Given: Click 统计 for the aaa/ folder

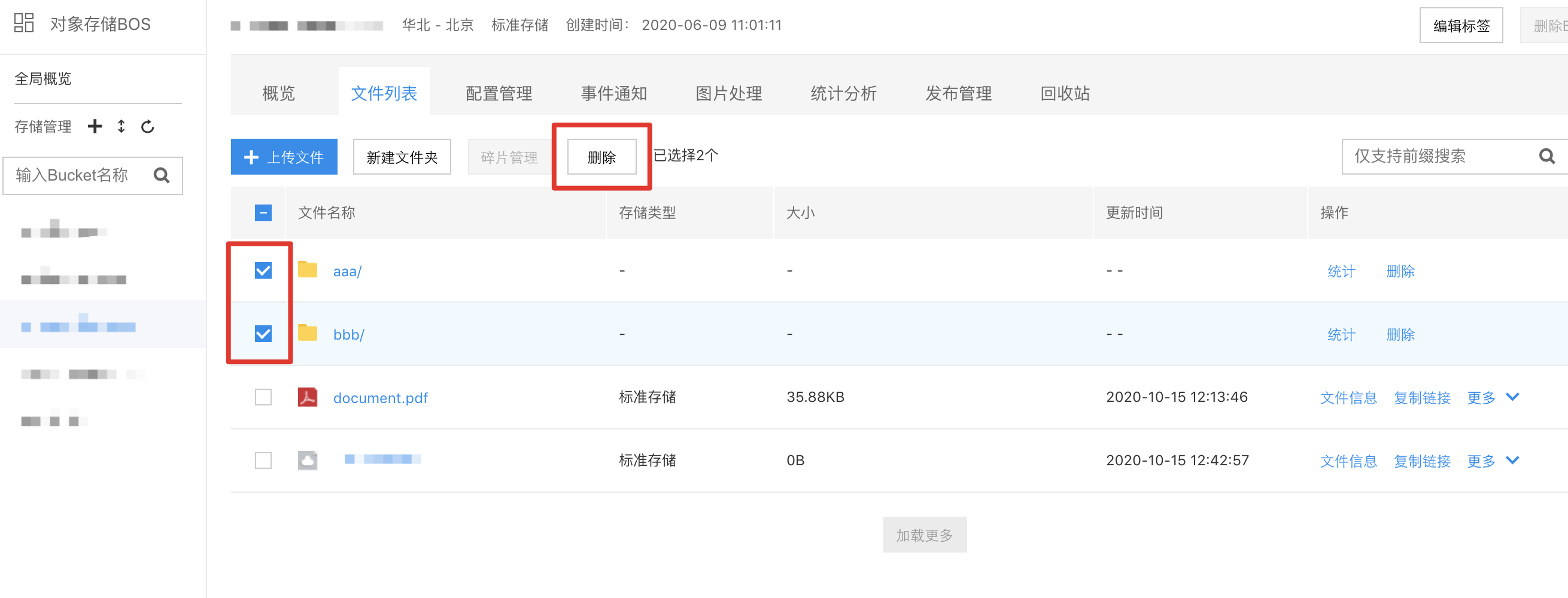Looking at the screenshot, I should (x=1341, y=271).
